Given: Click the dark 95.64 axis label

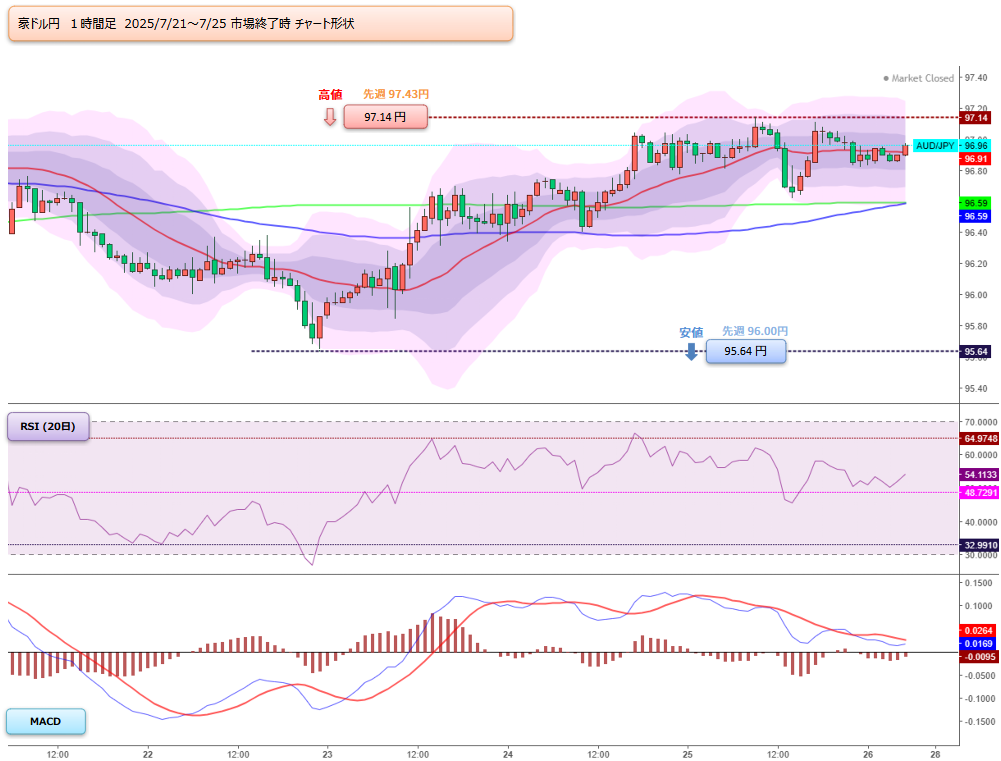Looking at the screenshot, I should 975,352.
